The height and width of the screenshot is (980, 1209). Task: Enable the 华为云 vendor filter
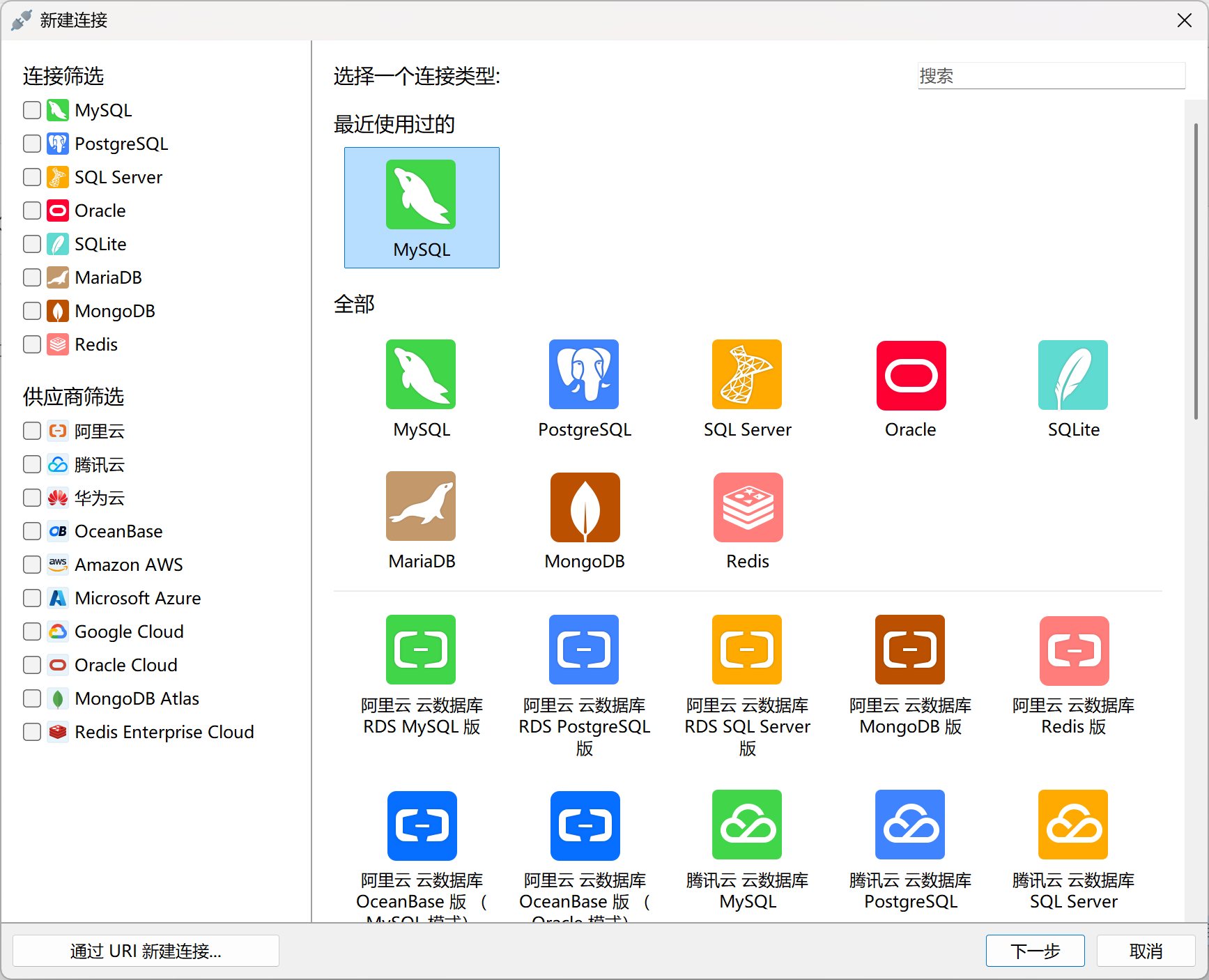click(x=32, y=498)
